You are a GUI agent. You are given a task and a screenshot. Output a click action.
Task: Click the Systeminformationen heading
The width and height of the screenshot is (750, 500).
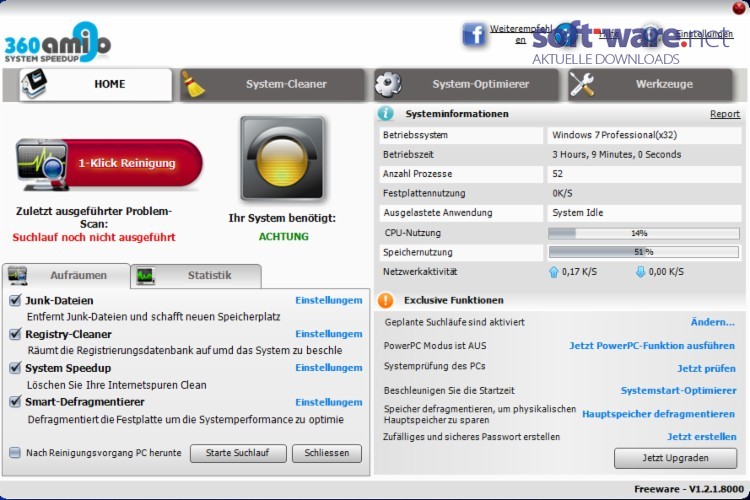point(457,114)
